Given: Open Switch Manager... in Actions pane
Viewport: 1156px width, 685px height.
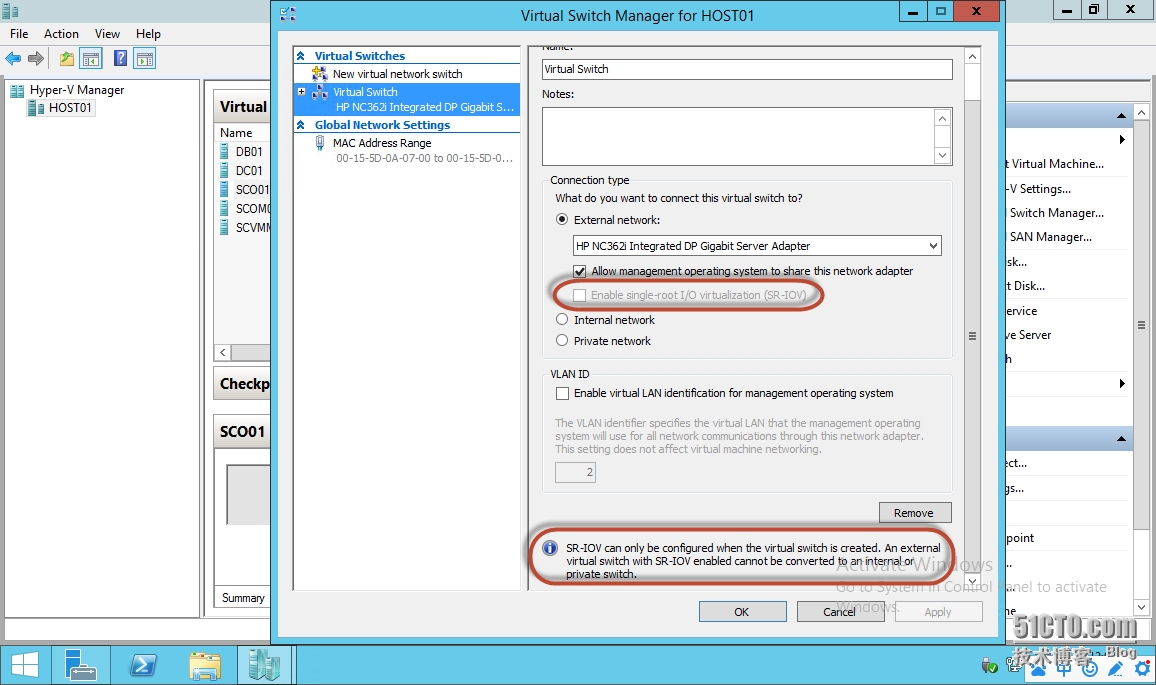Looking at the screenshot, I should click(1056, 213).
